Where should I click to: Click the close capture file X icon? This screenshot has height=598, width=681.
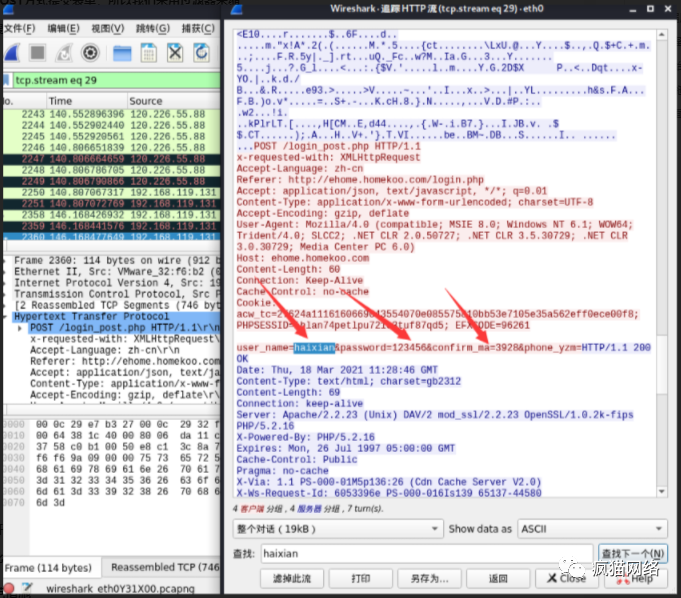175,53
